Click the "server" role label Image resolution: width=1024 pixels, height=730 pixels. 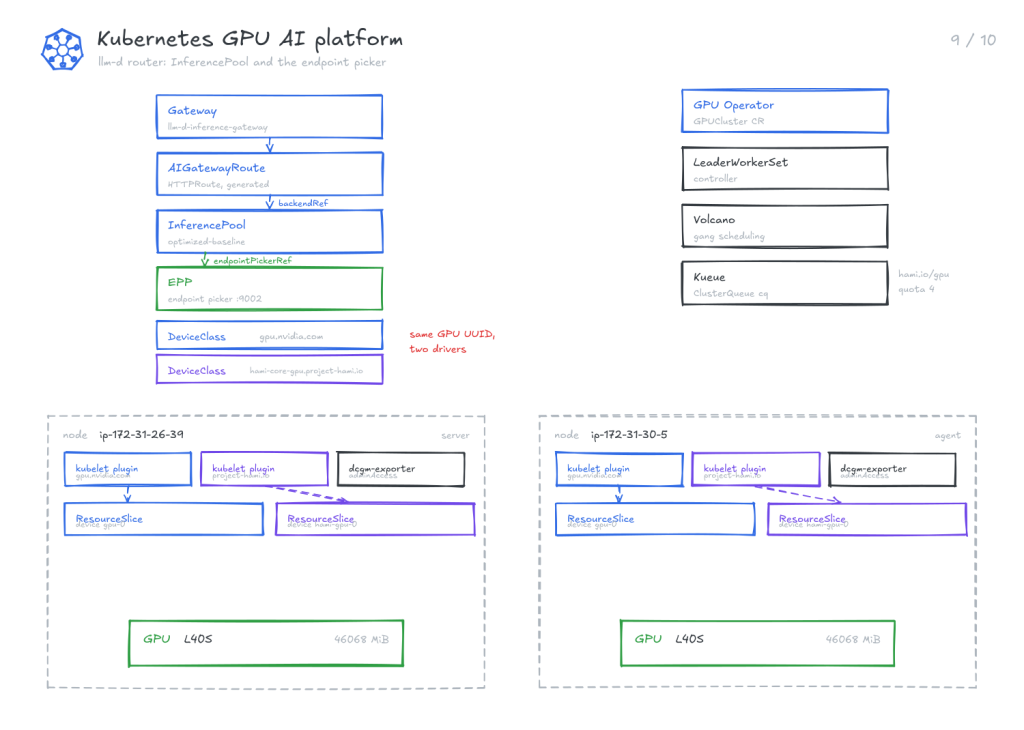(x=455, y=436)
